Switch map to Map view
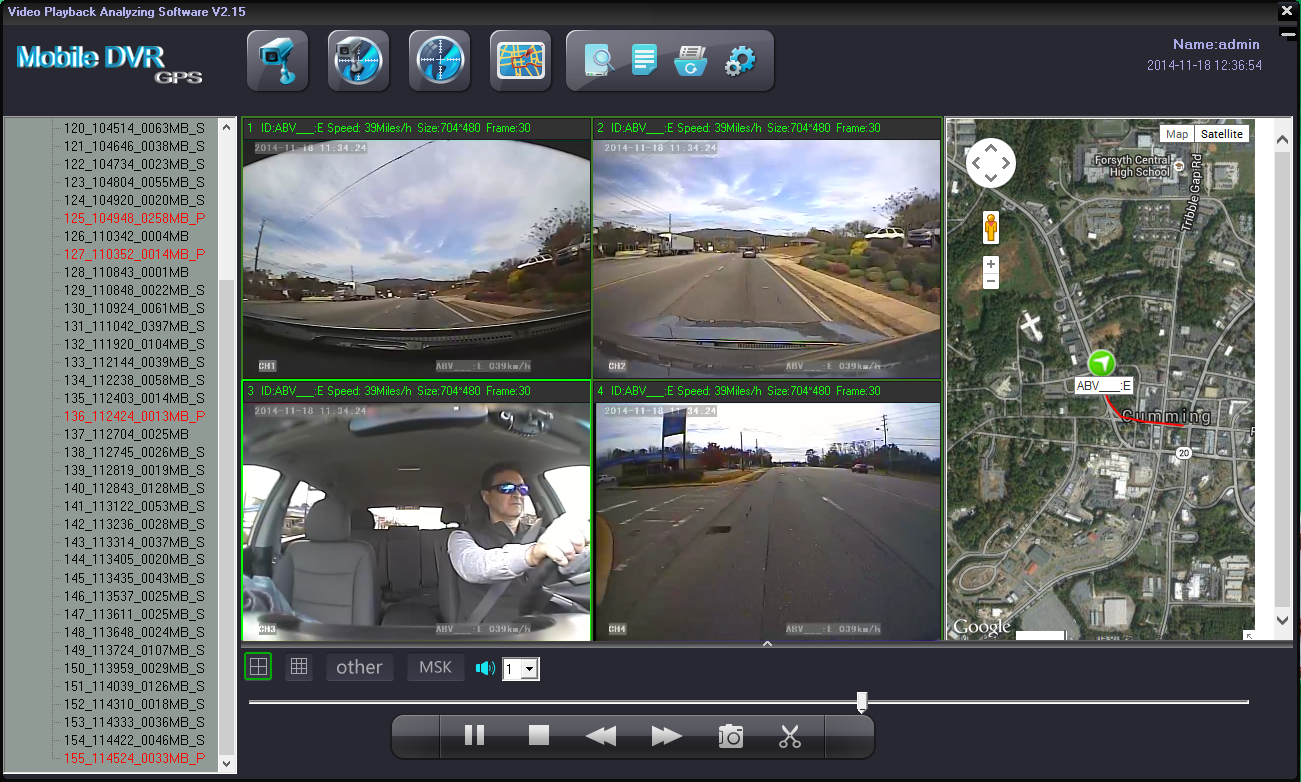This screenshot has height=782, width=1301. pos(1177,134)
